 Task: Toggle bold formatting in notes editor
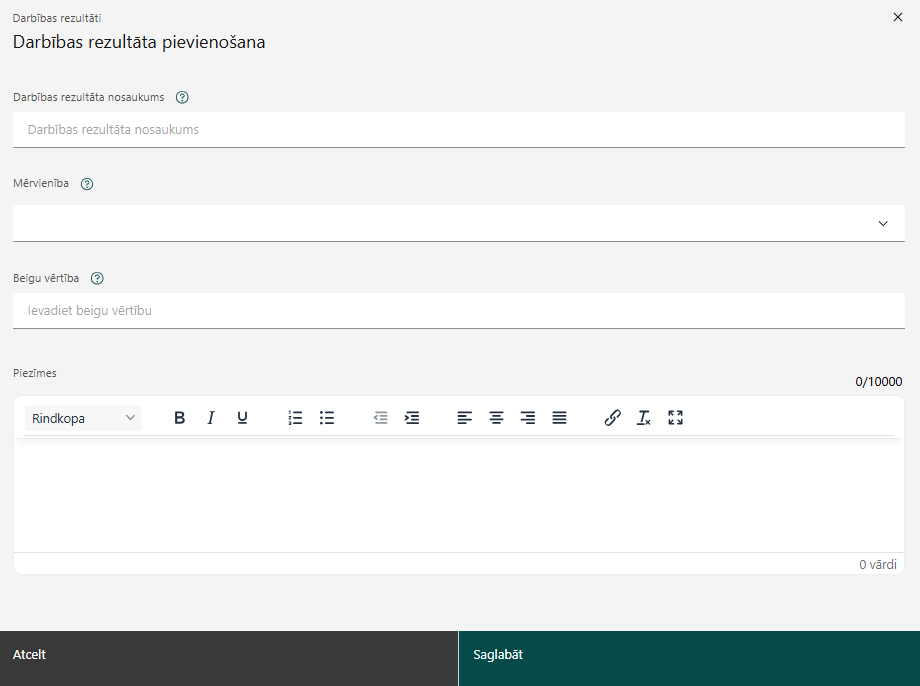click(x=180, y=418)
